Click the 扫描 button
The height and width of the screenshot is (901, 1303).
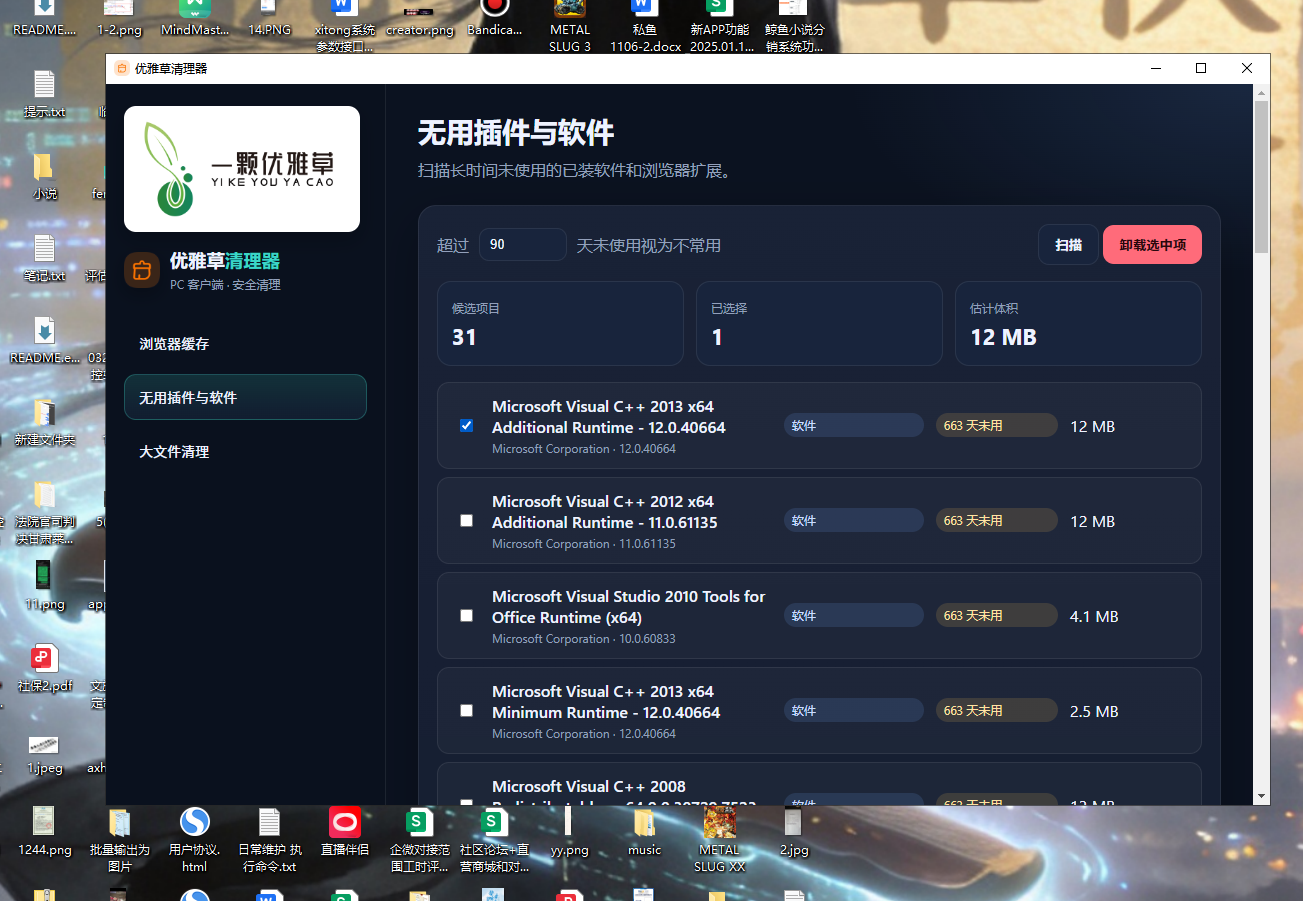click(x=1068, y=245)
